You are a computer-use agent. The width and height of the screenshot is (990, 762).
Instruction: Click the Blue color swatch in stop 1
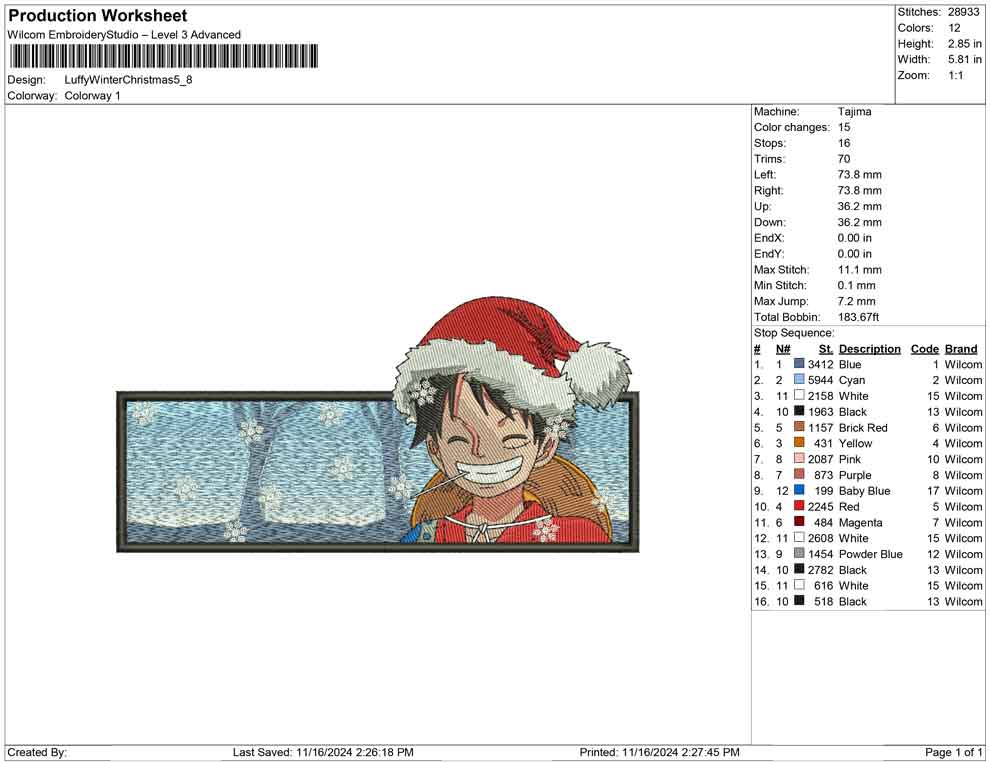click(799, 364)
